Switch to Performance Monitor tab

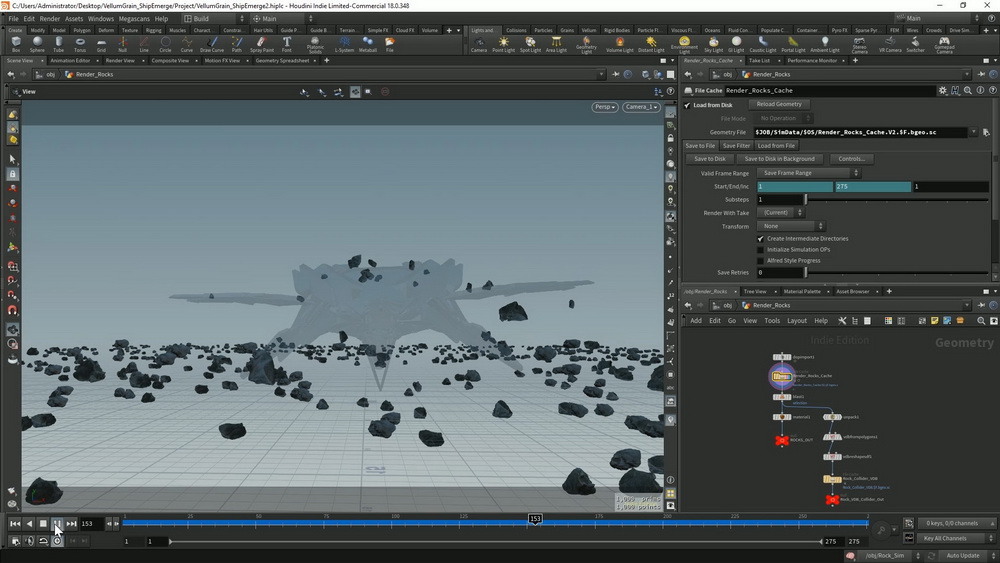(x=811, y=61)
